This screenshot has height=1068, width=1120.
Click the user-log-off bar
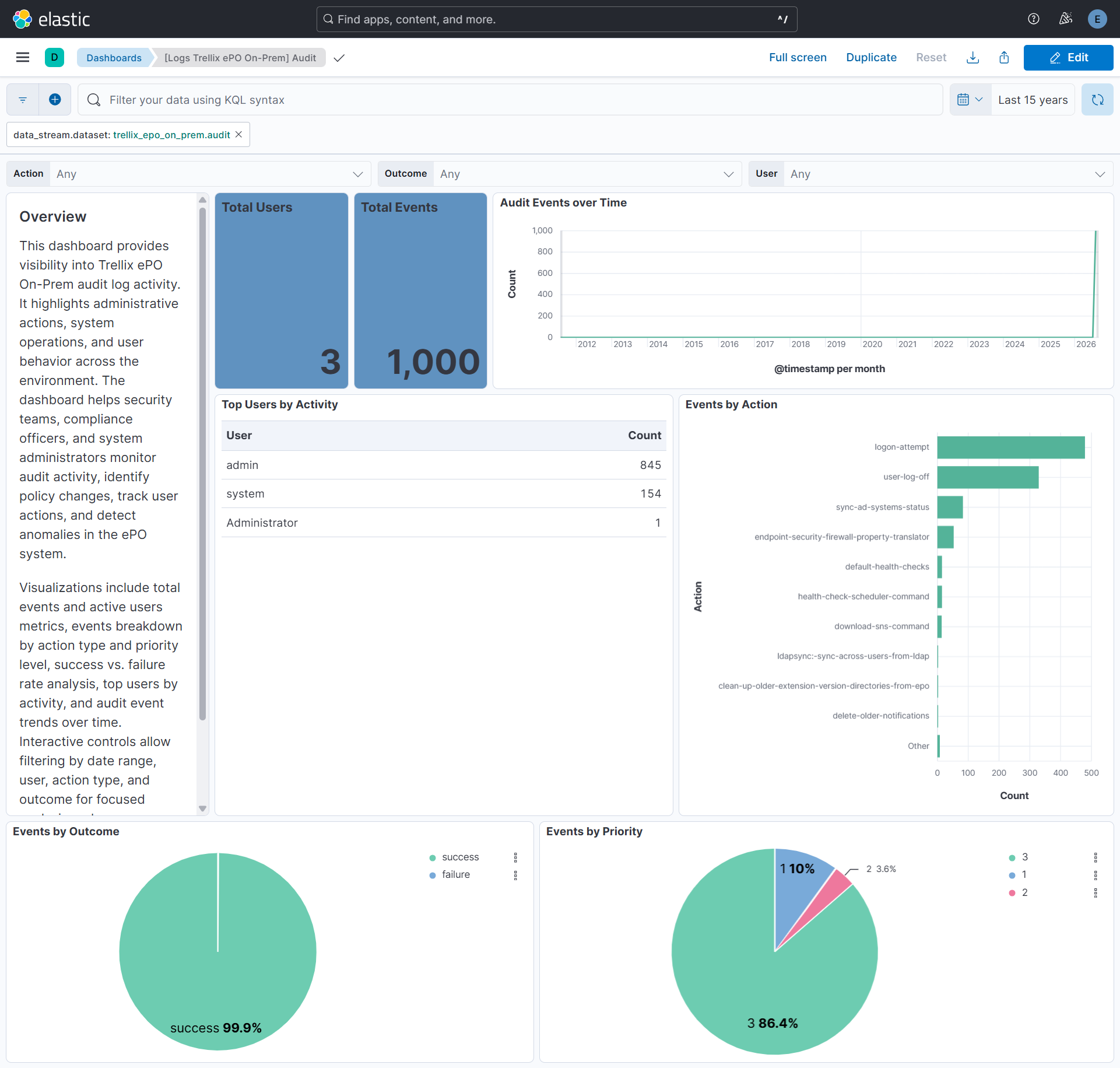(988, 477)
